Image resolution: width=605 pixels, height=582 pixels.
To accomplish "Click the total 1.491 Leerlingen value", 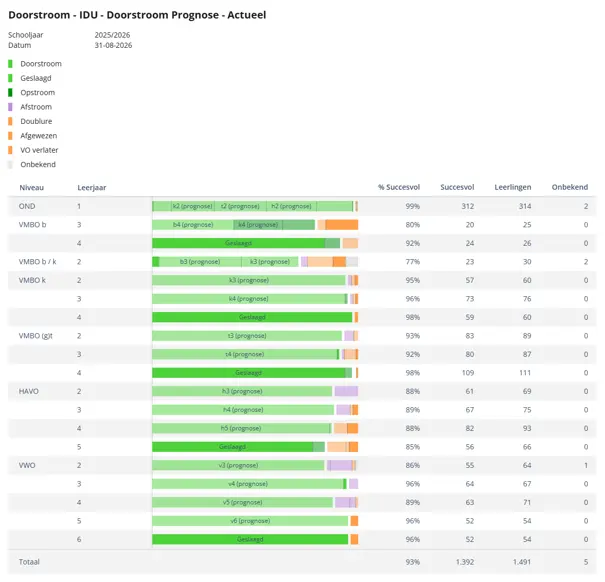I will coord(522,562).
